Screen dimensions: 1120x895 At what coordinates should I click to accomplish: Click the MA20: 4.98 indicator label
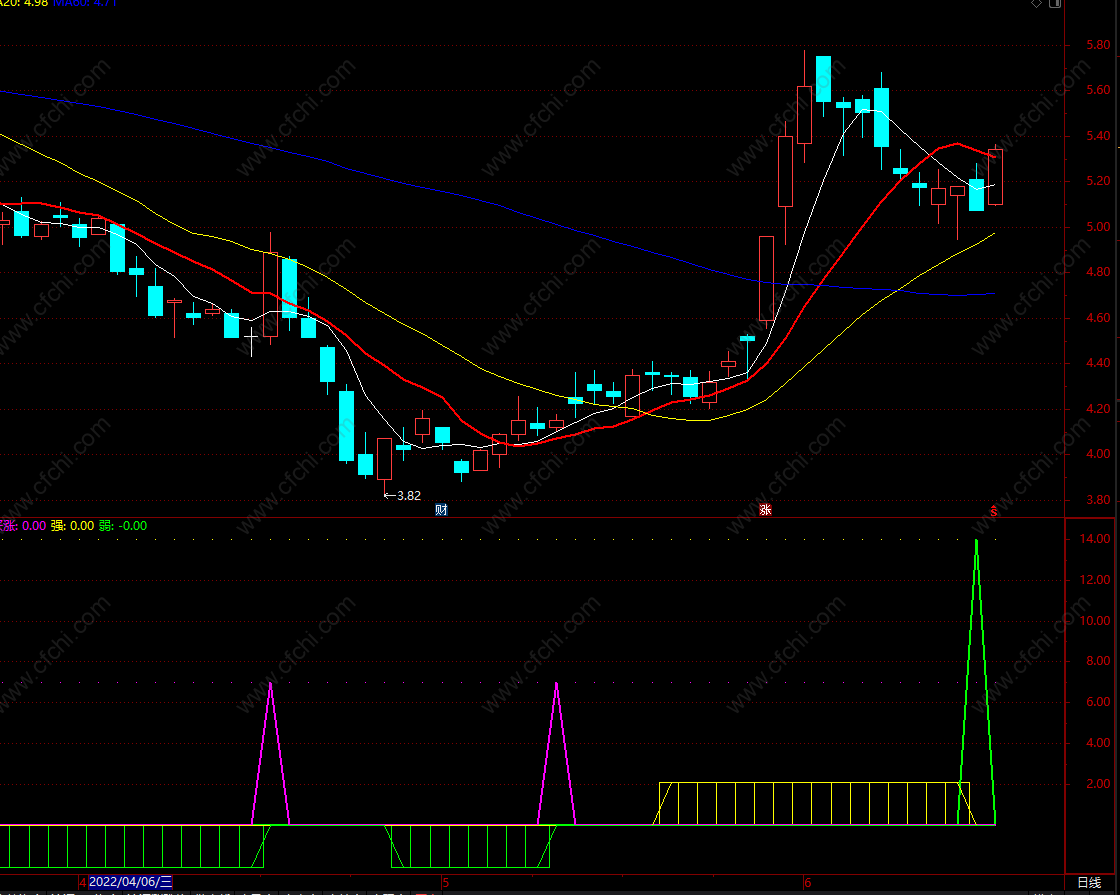click(x=24, y=3)
